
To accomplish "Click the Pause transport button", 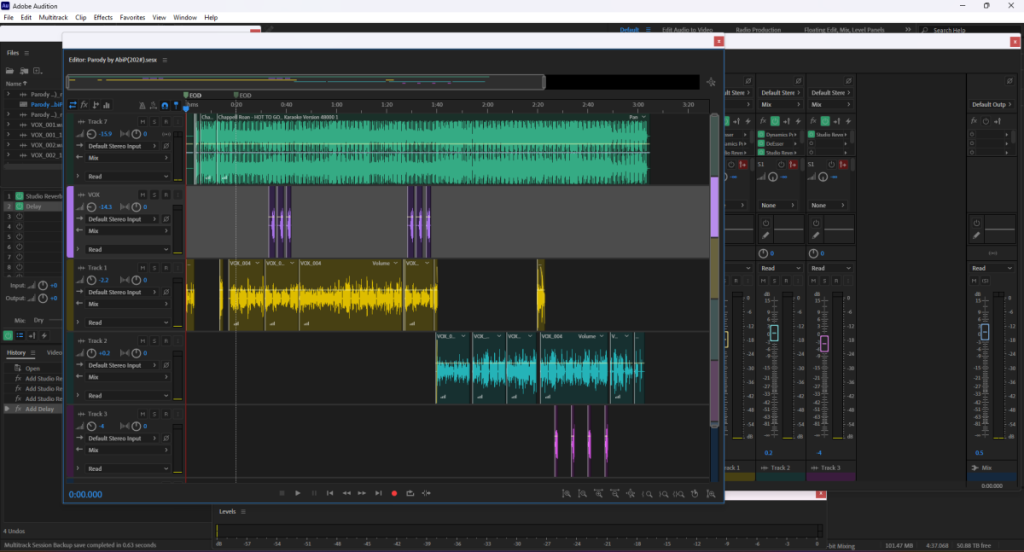I will (x=314, y=493).
